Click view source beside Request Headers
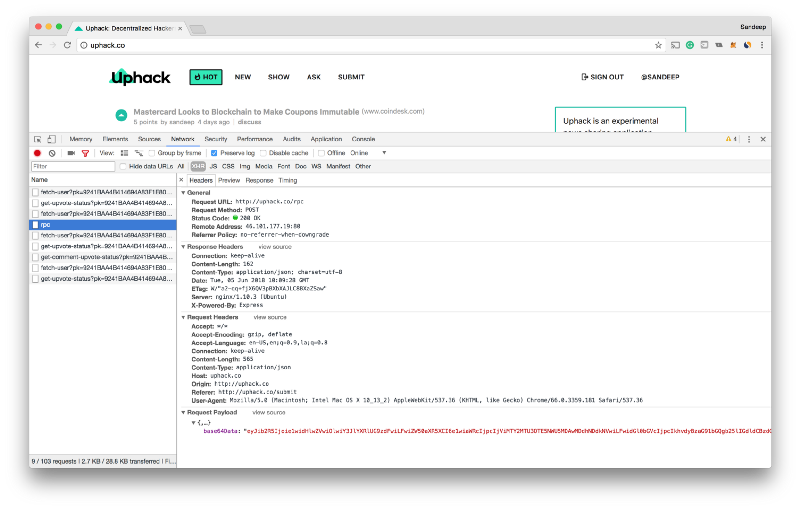The height and width of the screenshot is (509, 800). click(269, 317)
